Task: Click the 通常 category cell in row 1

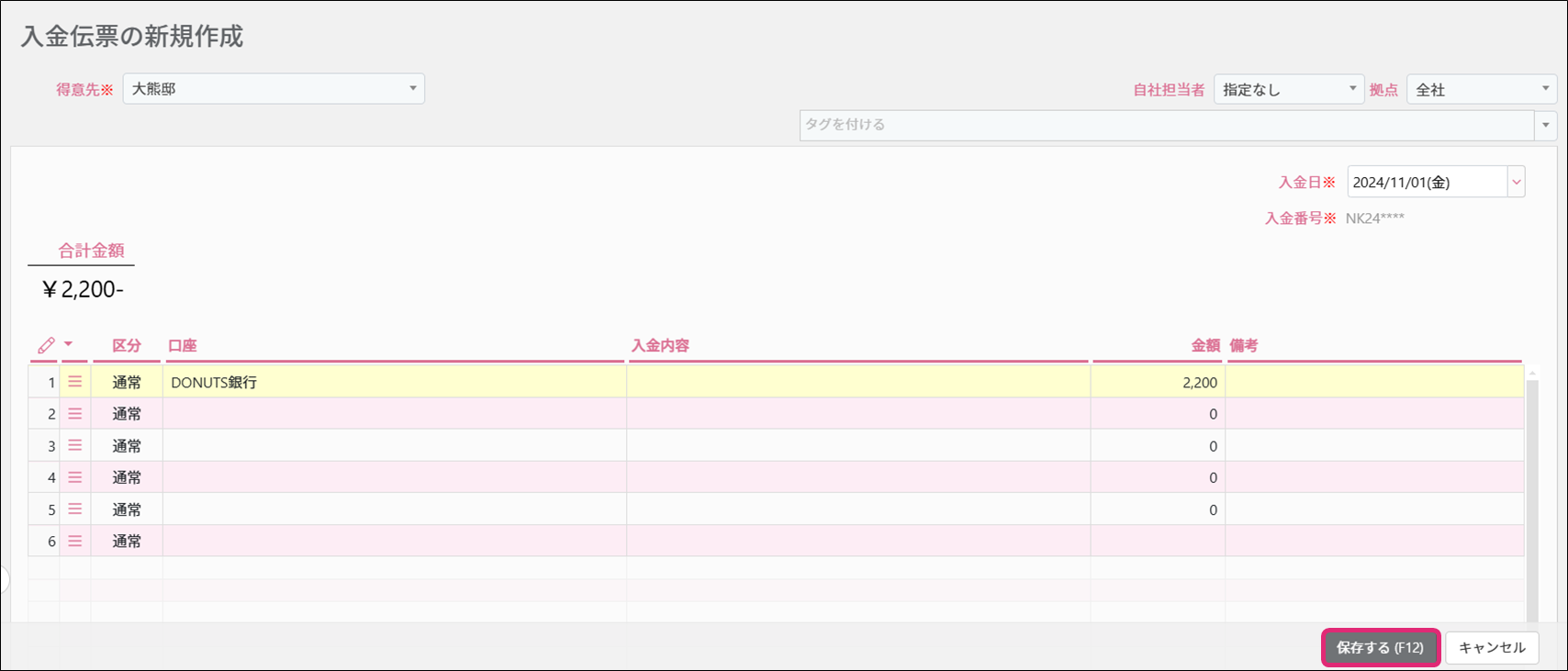Action: point(127,382)
